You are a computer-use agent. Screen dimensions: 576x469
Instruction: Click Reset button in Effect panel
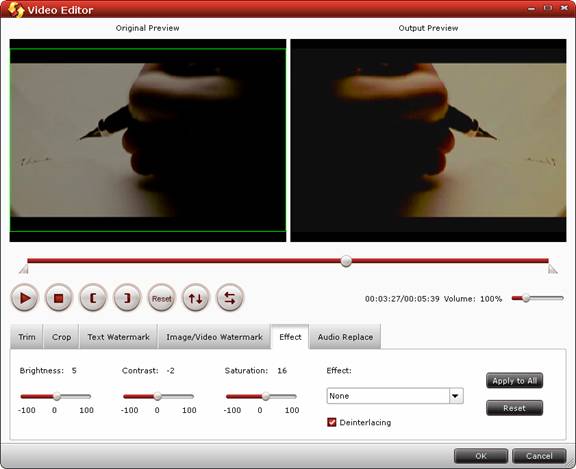point(514,408)
